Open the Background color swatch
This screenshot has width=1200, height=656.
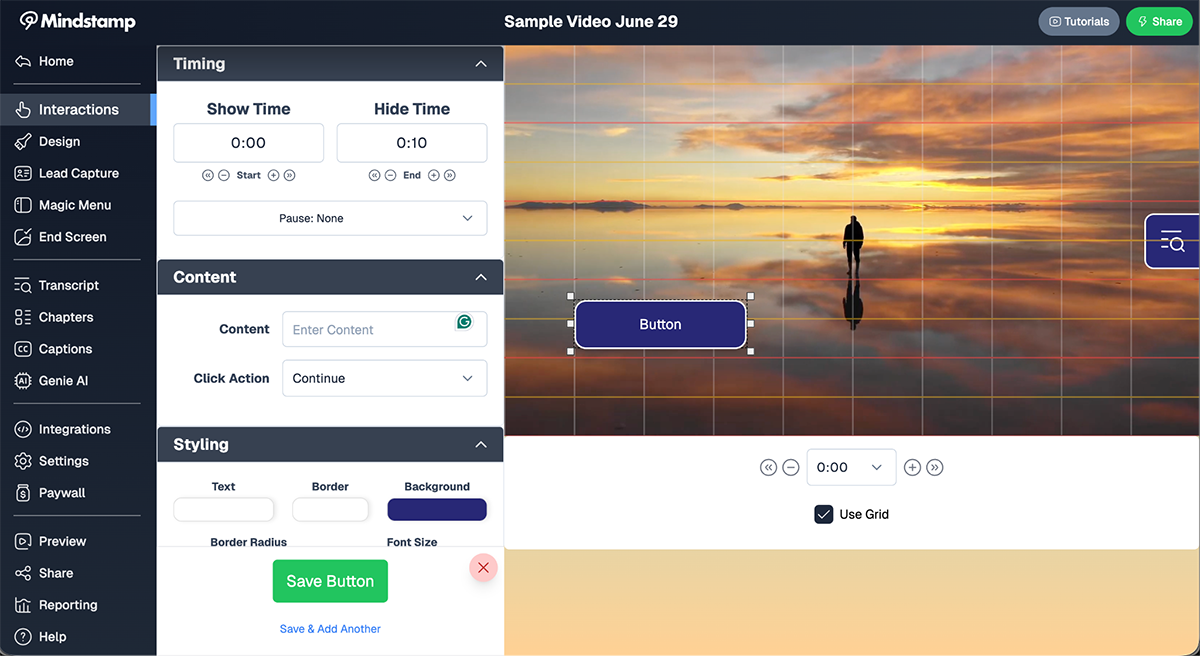437,510
